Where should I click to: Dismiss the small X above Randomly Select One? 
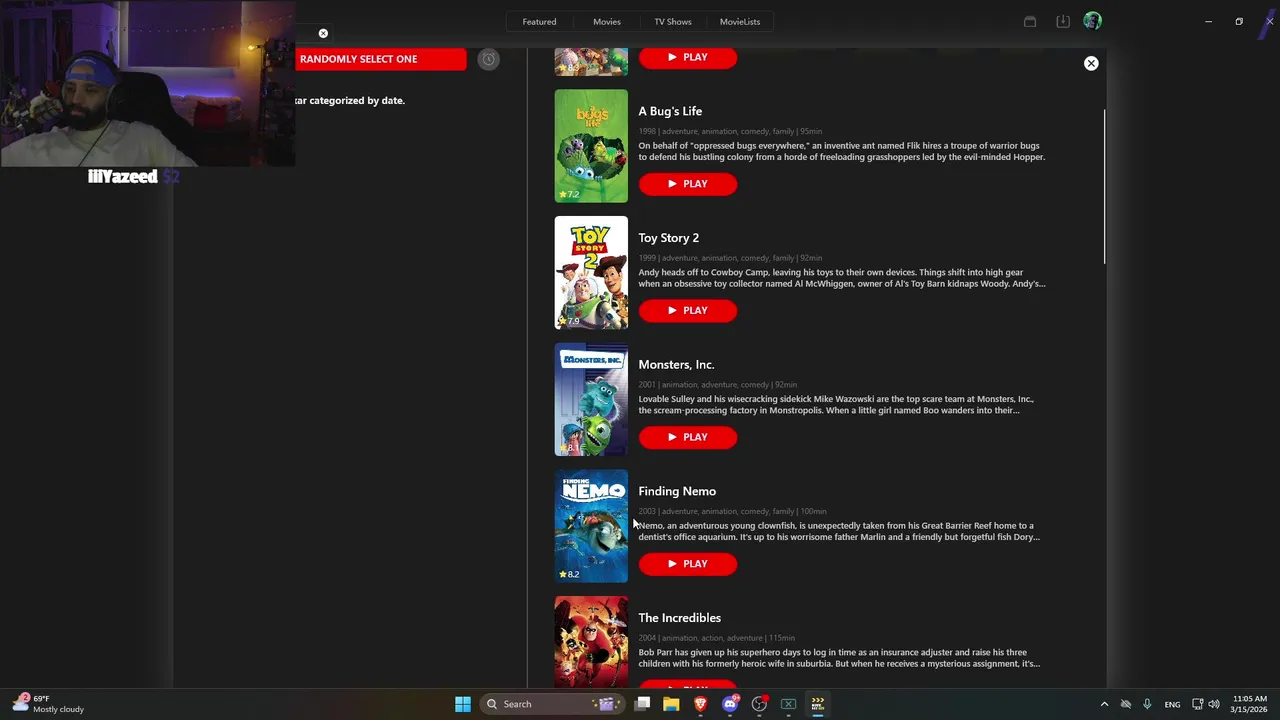click(323, 33)
